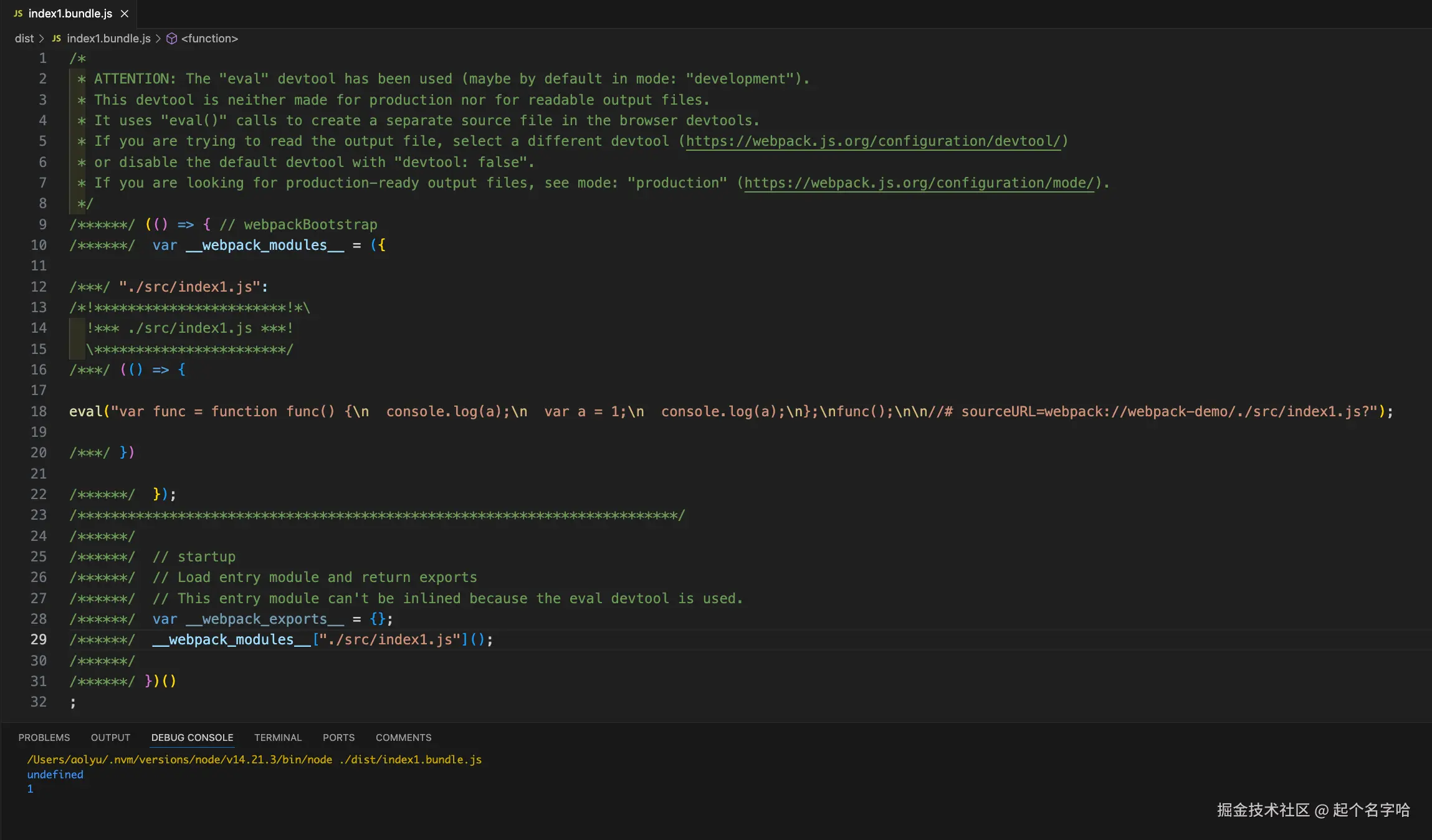Open the TERMINAL panel tab

[277, 737]
